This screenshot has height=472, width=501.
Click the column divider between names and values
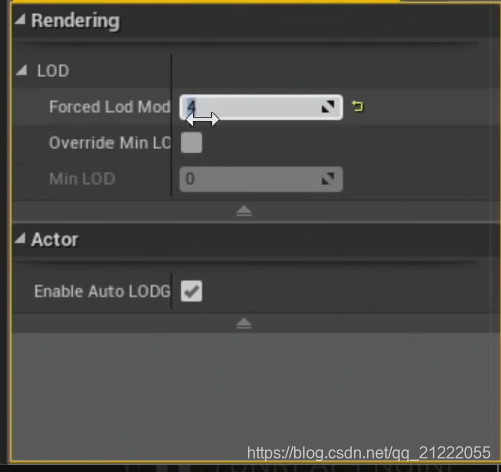coord(172,125)
